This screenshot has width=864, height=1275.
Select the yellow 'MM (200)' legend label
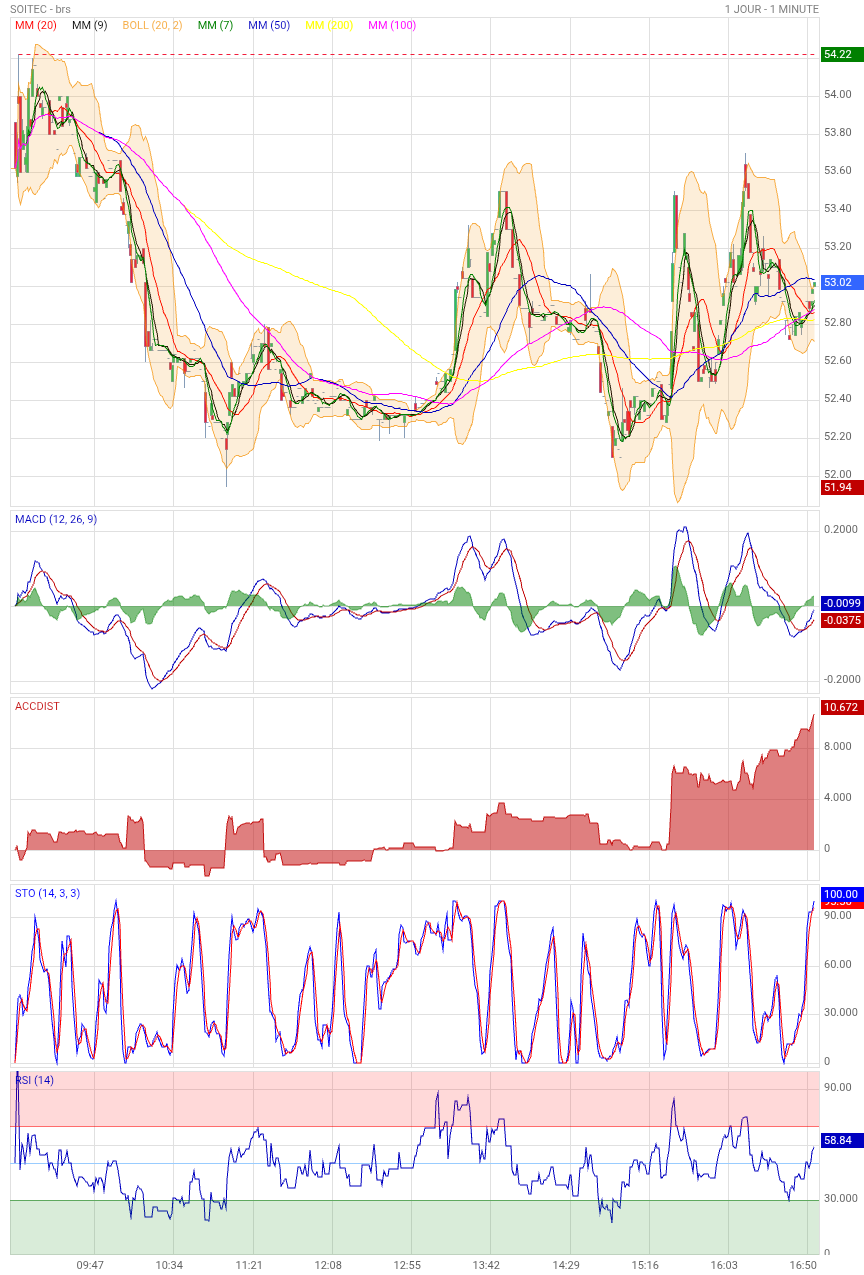pyautogui.click(x=329, y=25)
